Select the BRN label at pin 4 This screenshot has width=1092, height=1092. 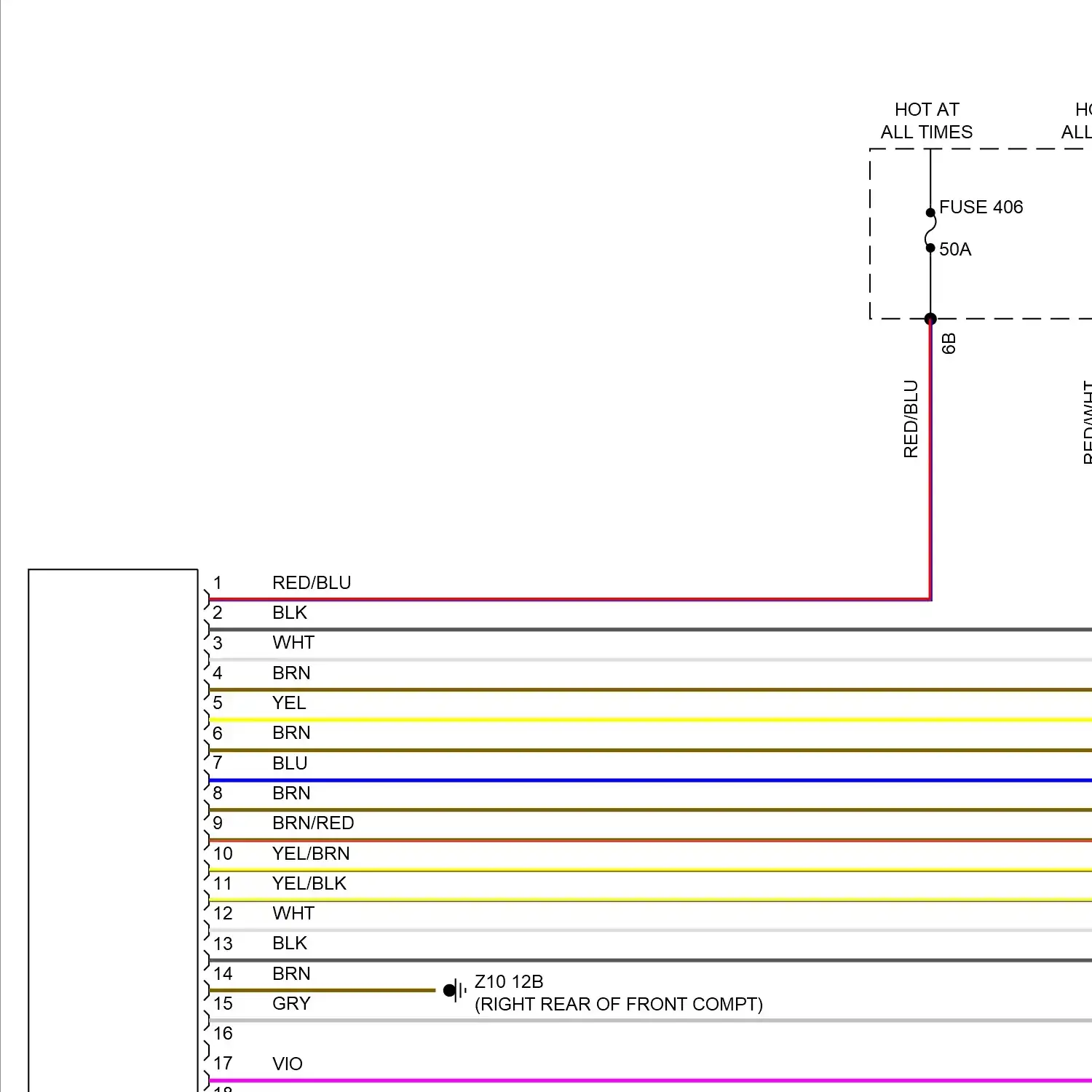291,673
